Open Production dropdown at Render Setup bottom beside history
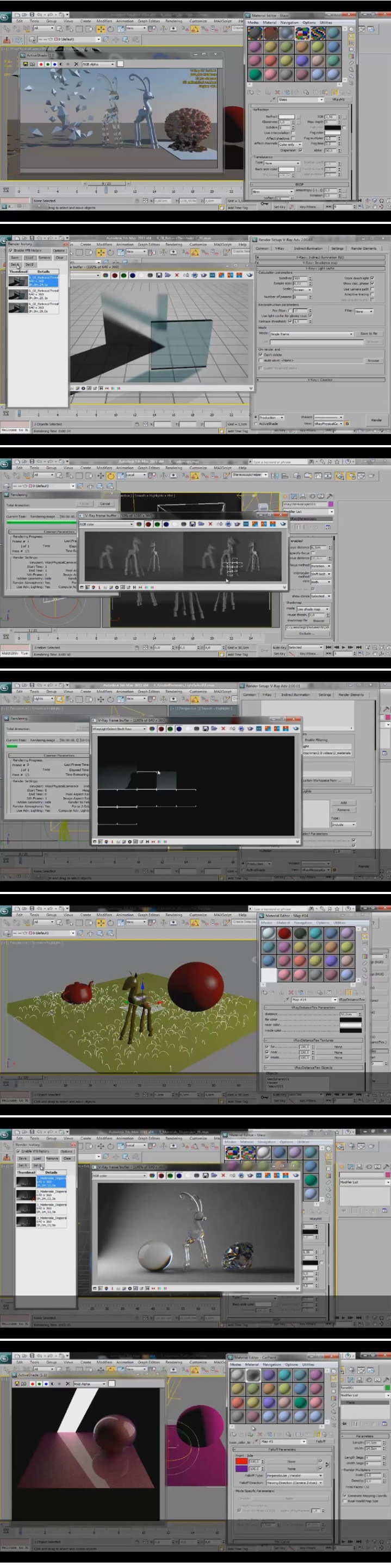The image size is (391, 1568). [271, 417]
